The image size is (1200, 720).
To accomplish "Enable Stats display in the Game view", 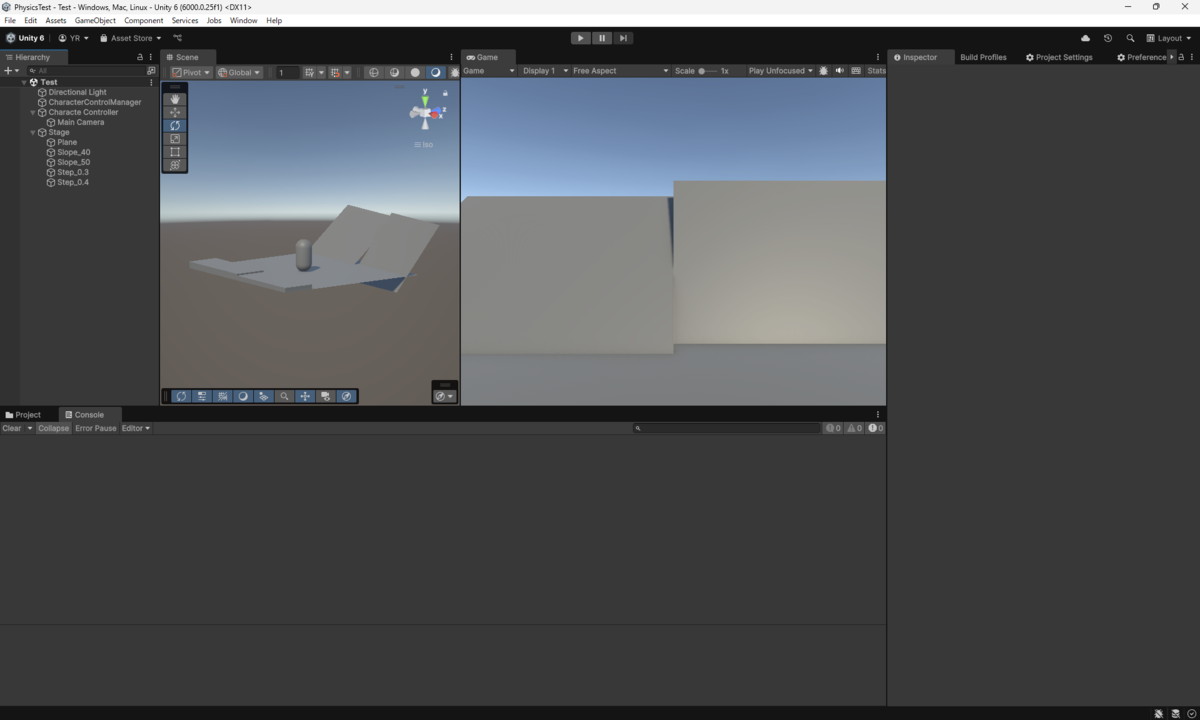I will tap(876, 70).
